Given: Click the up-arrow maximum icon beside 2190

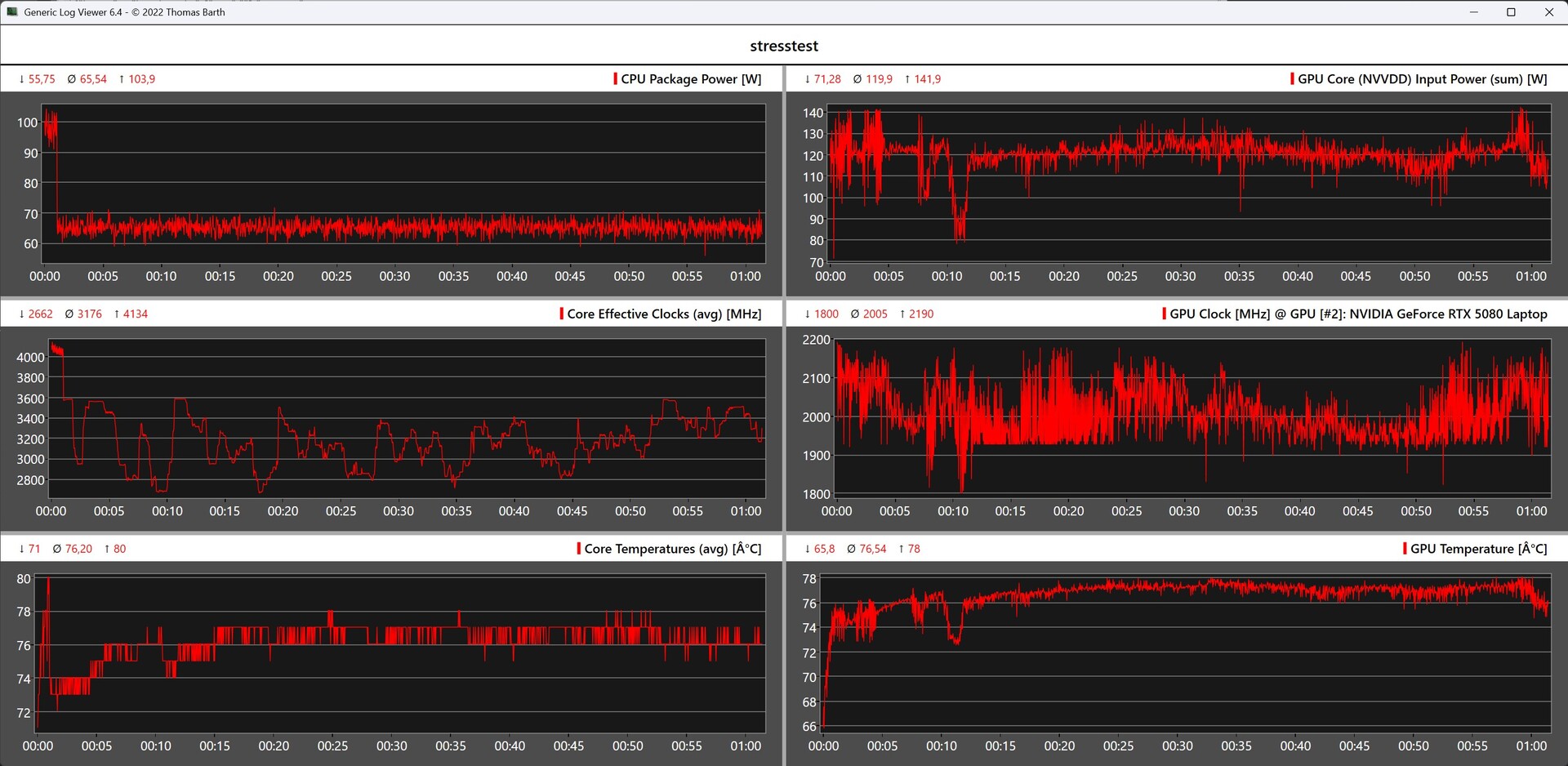Looking at the screenshot, I should click(902, 314).
